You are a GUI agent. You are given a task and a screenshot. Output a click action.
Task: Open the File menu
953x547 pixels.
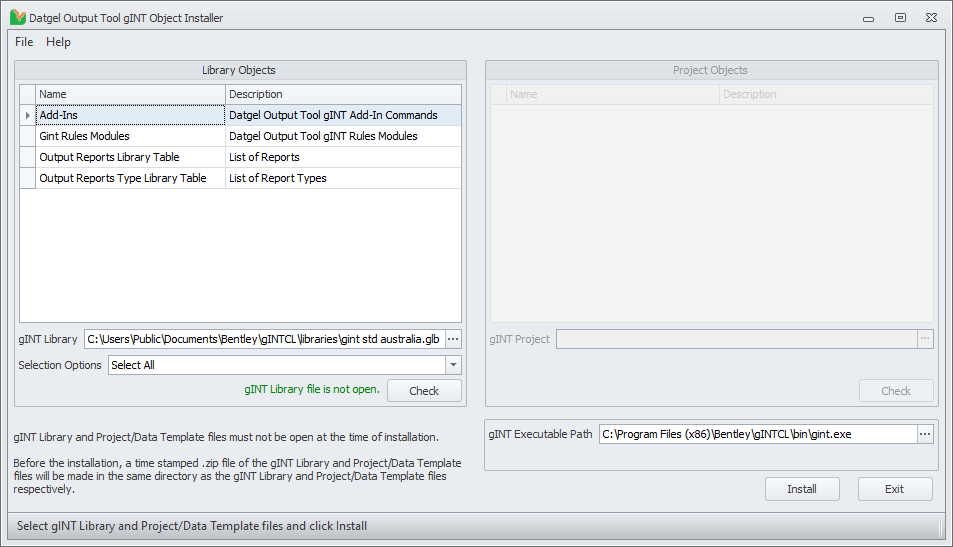[24, 42]
